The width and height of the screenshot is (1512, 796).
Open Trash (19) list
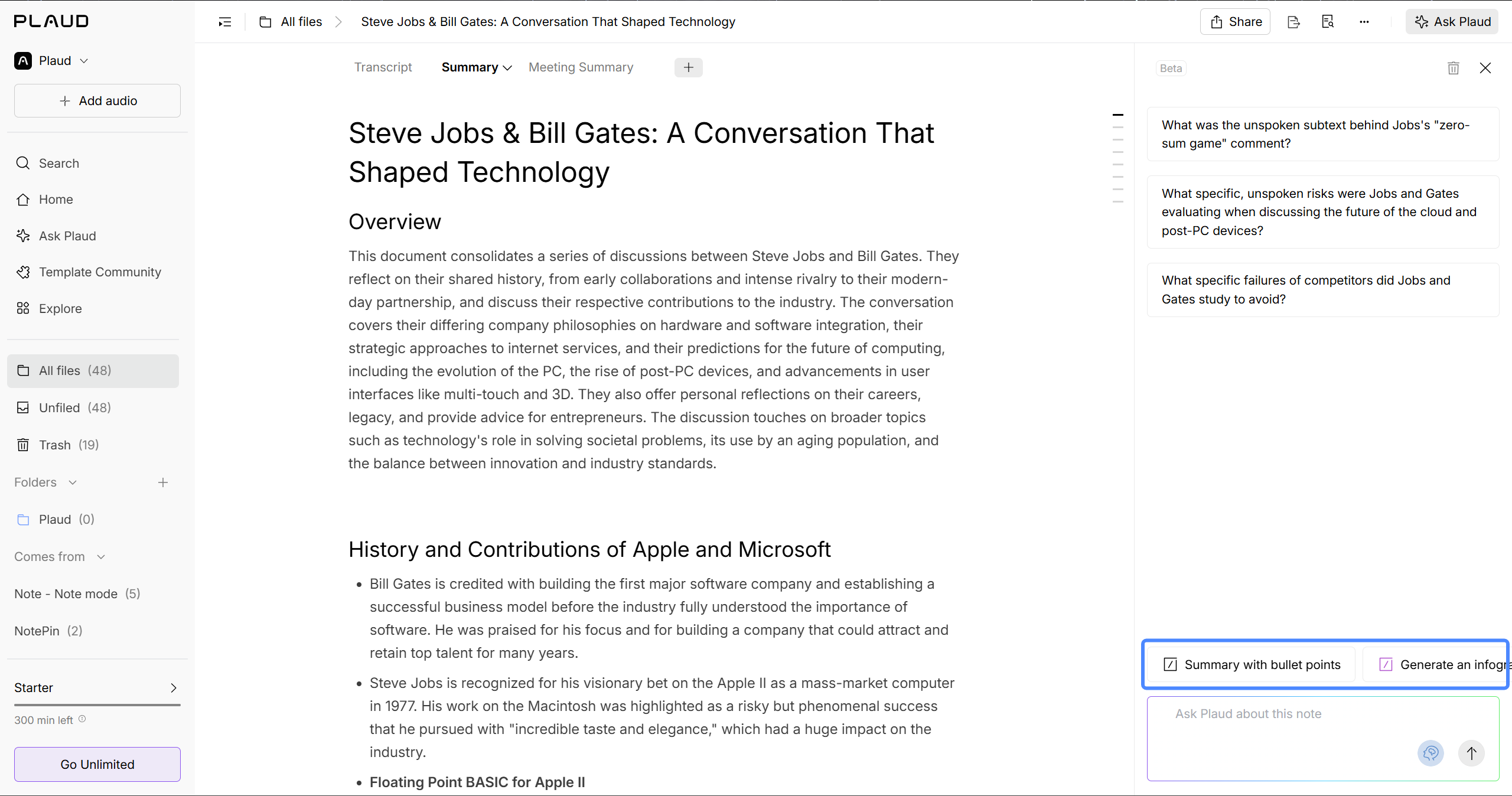pos(93,445)
